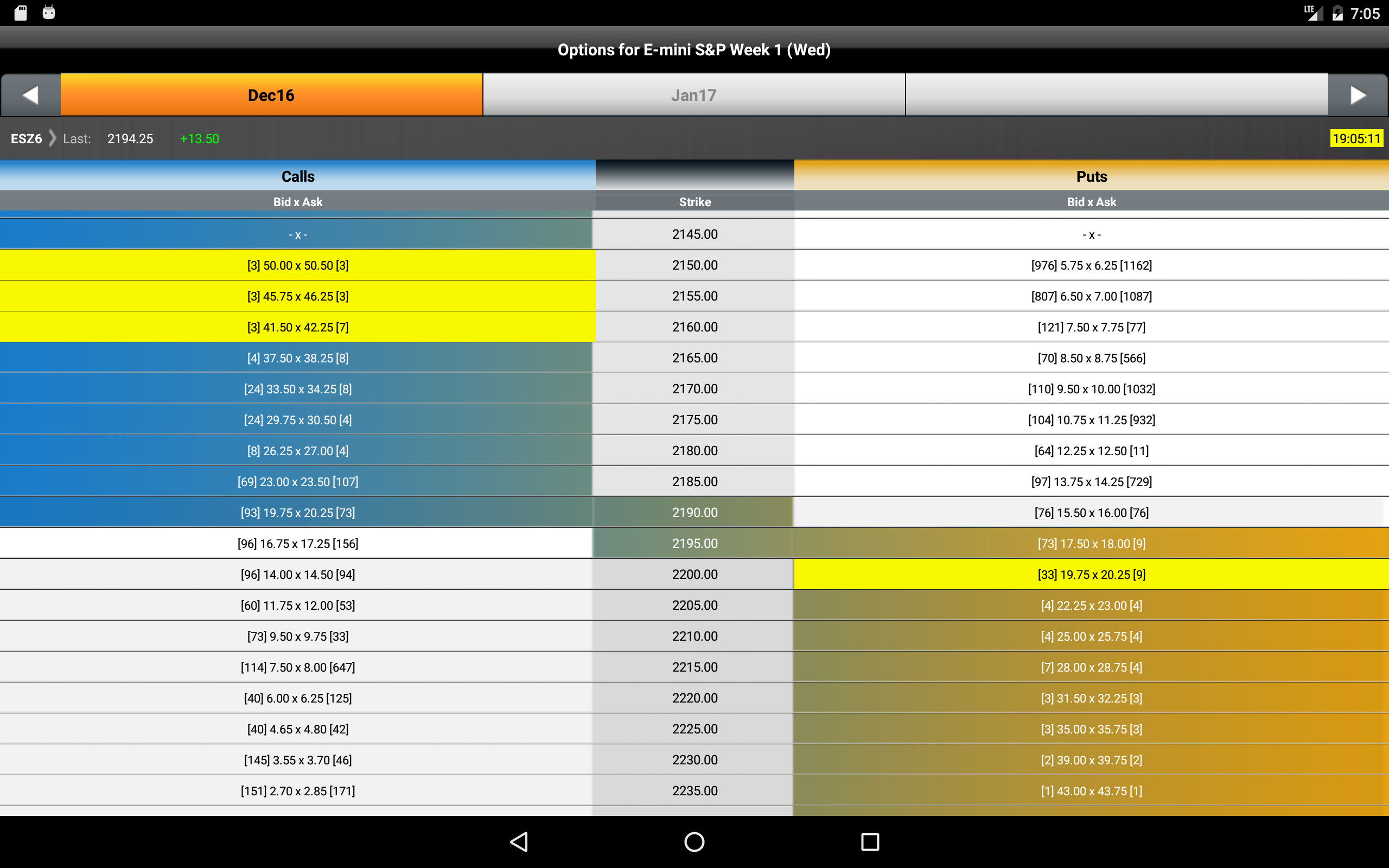Tap the SD card status bar icon
This screenshot has height=868, width=1389.
21,12
